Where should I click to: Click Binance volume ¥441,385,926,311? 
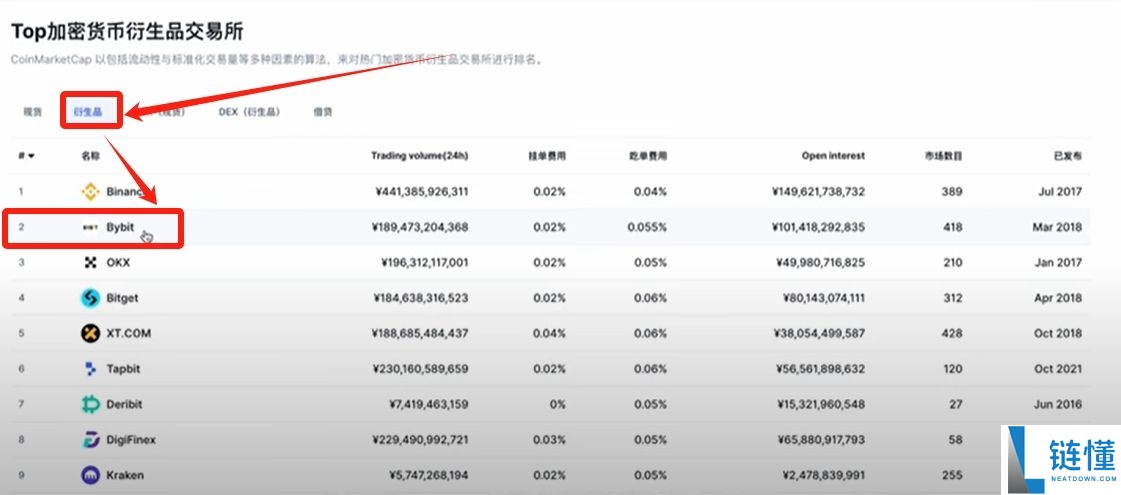pos(420,192)
